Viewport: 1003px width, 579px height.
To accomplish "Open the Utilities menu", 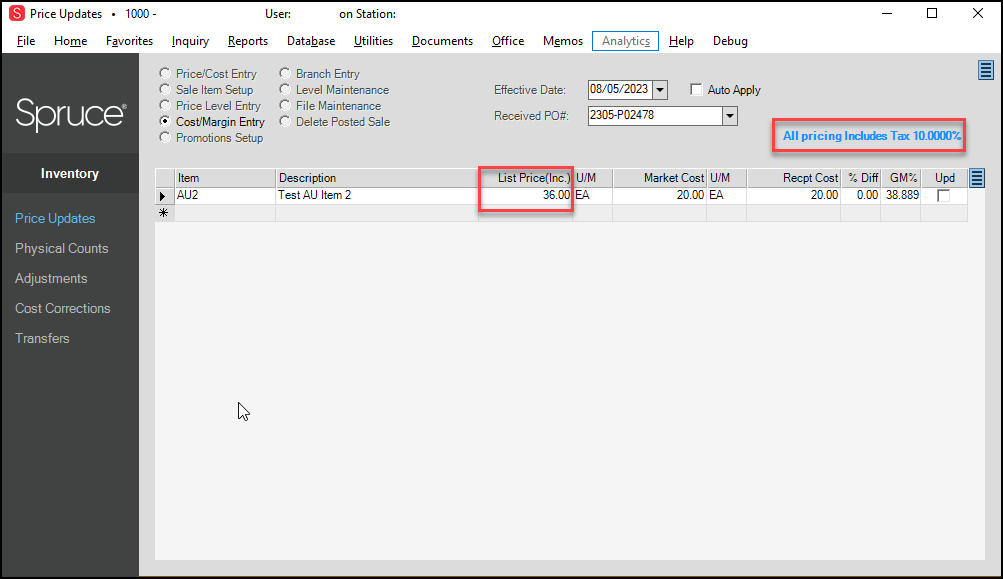I will point(373,41).
